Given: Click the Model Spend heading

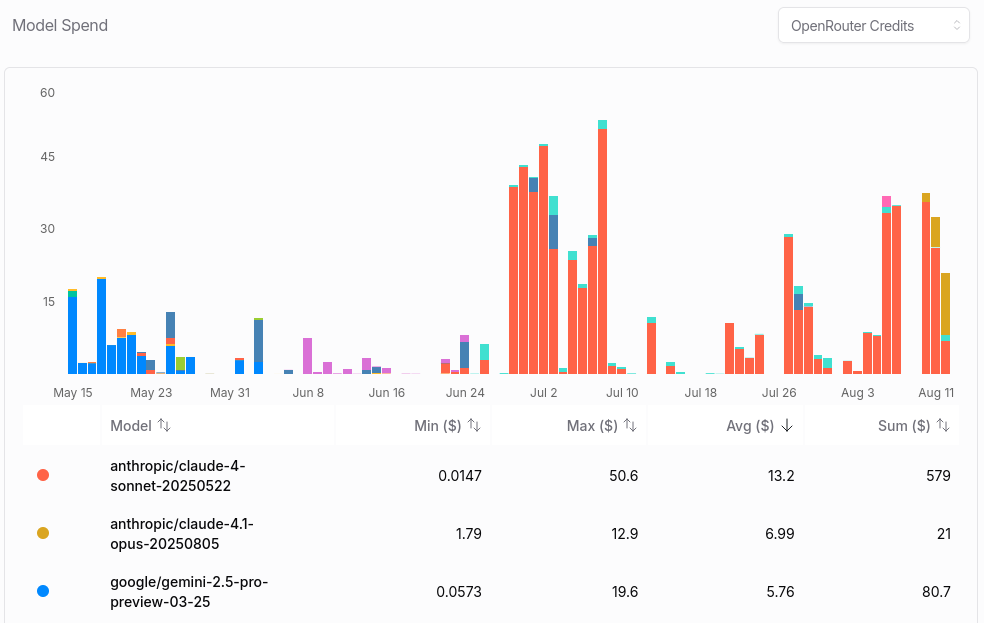Looking at the screenshot, I should coord(60,26).
